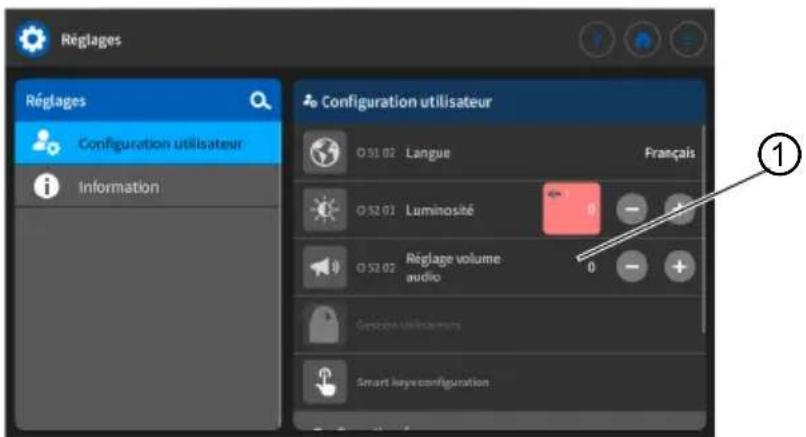Click the Français language value
806x437 pixels.
[670, 153]
